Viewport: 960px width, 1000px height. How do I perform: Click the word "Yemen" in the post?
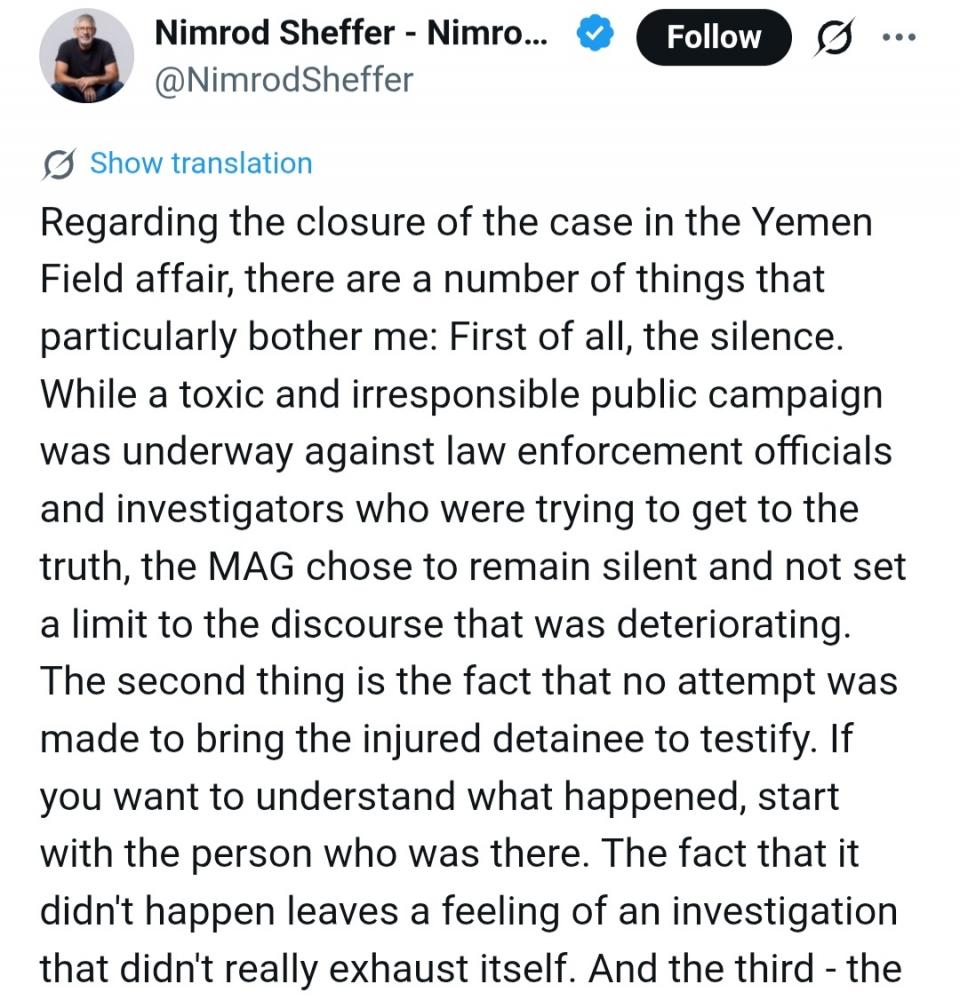click(x=811, y=222)
